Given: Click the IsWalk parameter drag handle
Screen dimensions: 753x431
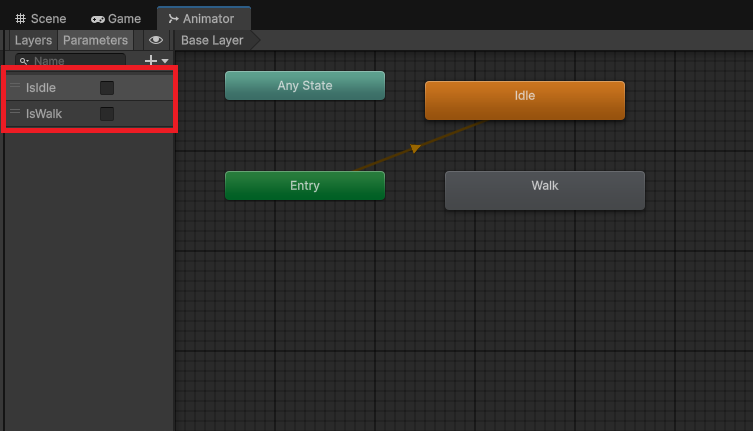Looking at the screenshot, I should [15, 113].
